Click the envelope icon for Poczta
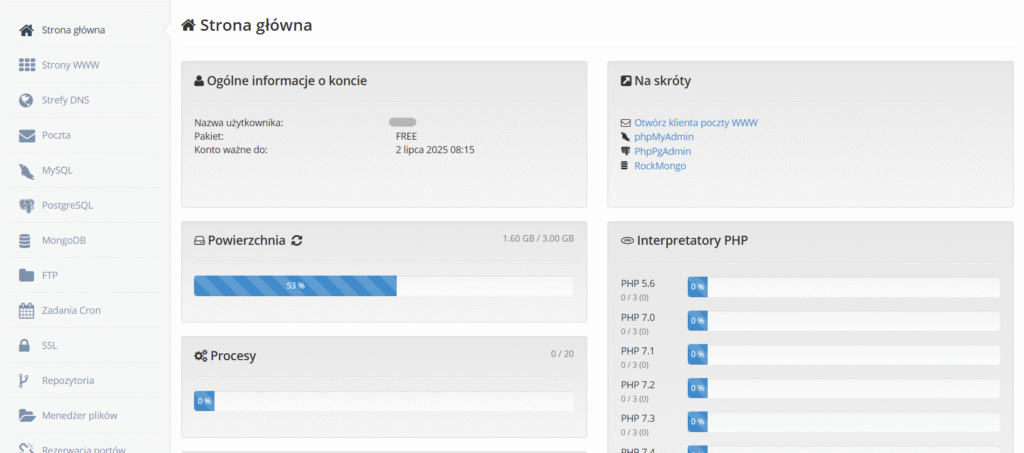Image resolution: width=1024 pixels, height=453 pixels. click(x=26, y=136)
